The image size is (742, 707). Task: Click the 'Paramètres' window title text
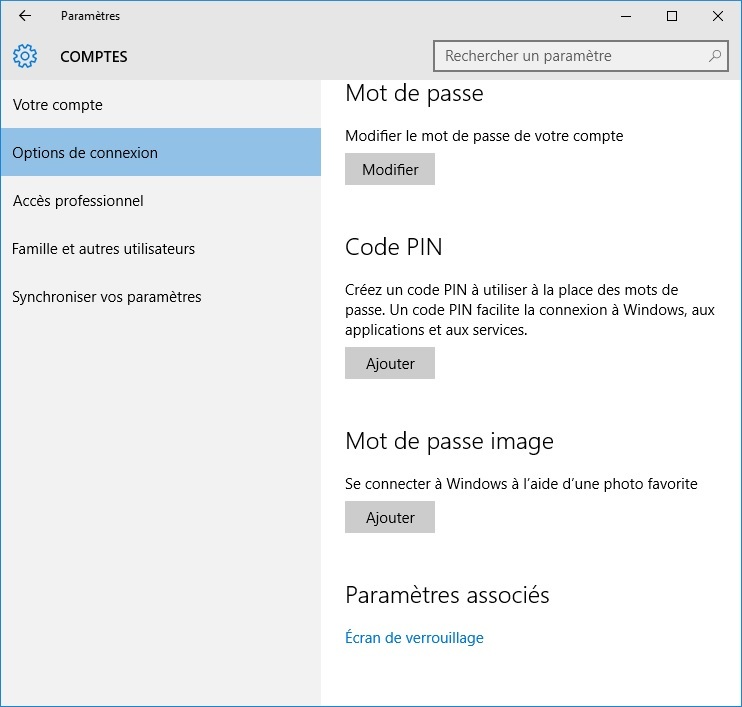click(x=90, y=16)
